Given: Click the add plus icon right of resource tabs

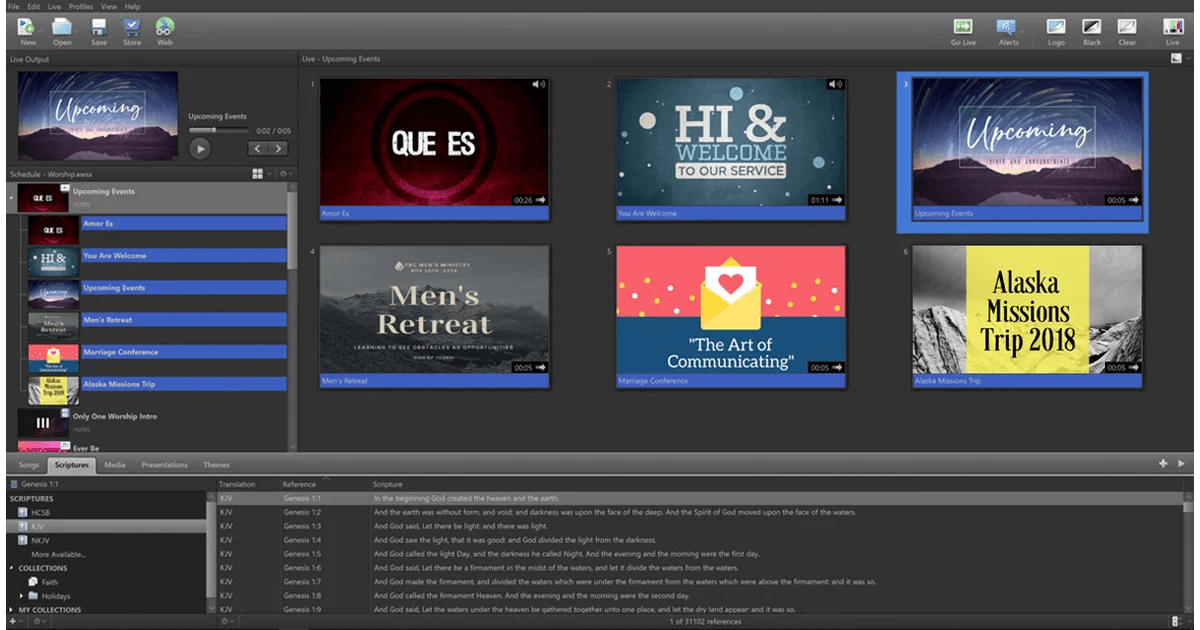Looking at the screenshot, I should [x=1163, y=464].
